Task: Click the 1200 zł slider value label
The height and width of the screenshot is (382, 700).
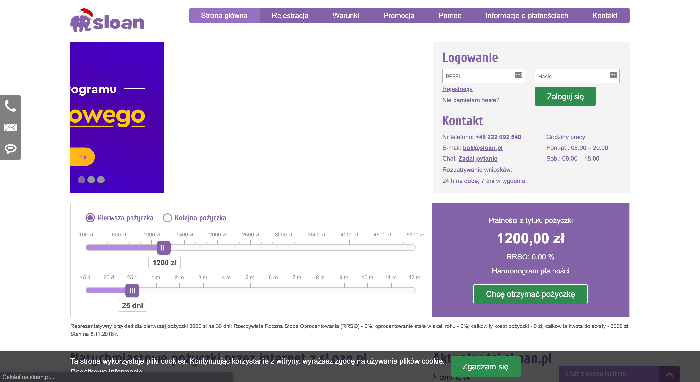Action: pos(164,263)
